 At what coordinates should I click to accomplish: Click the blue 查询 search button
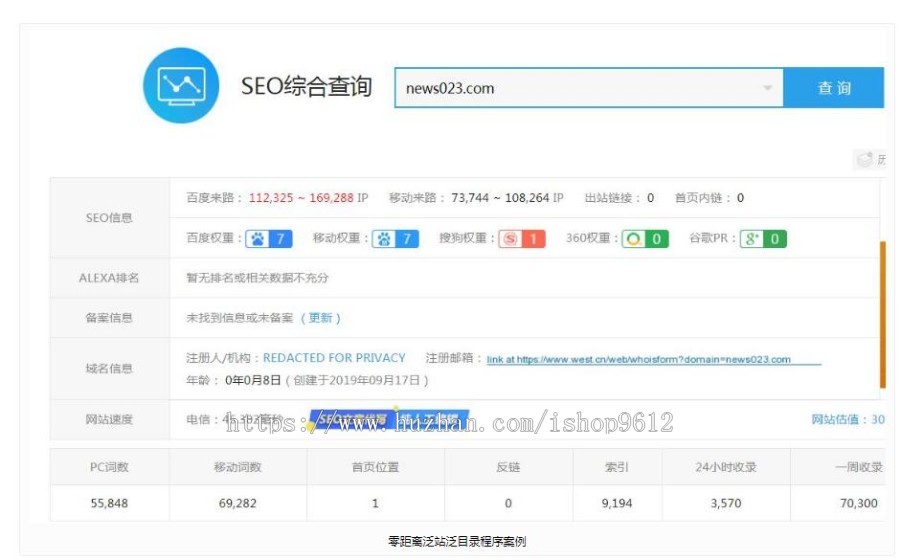click(833, 88)
